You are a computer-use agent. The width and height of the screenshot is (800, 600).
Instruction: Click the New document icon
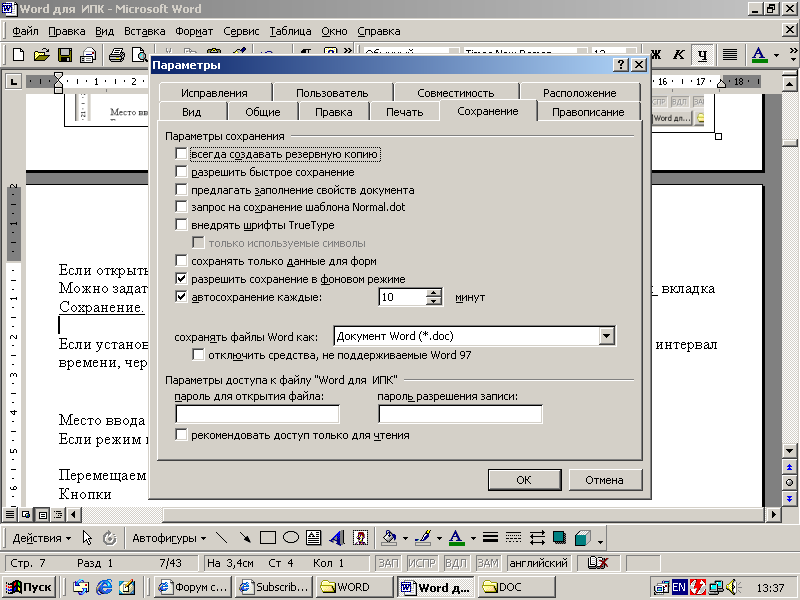[x=18, y=55]
